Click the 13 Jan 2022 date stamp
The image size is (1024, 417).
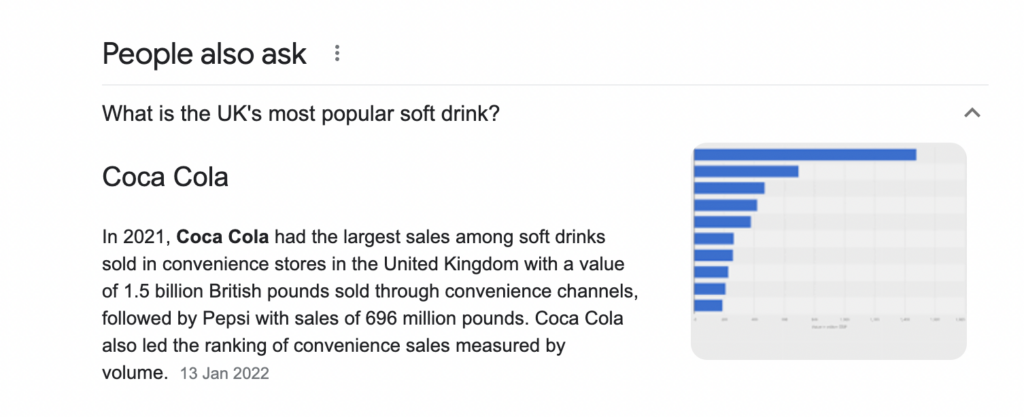coord(225,374)
